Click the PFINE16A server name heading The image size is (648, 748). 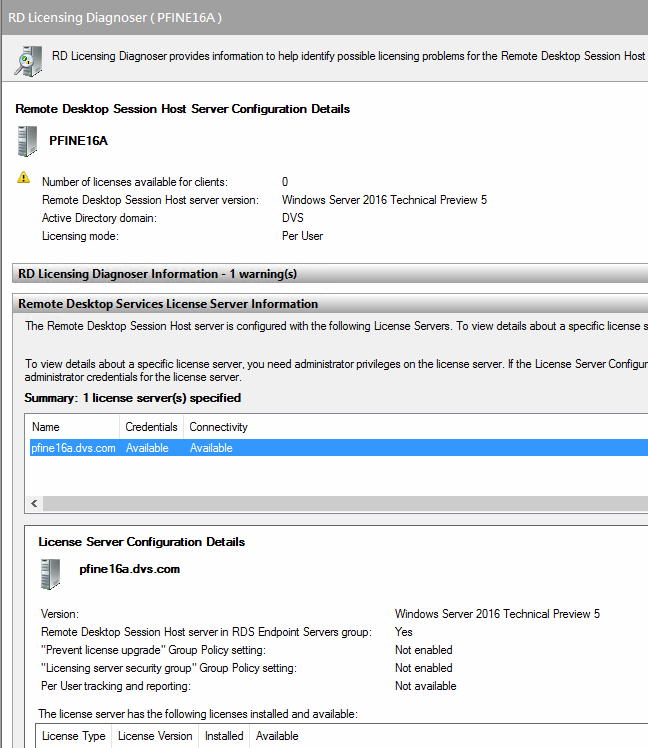(78, 141)
